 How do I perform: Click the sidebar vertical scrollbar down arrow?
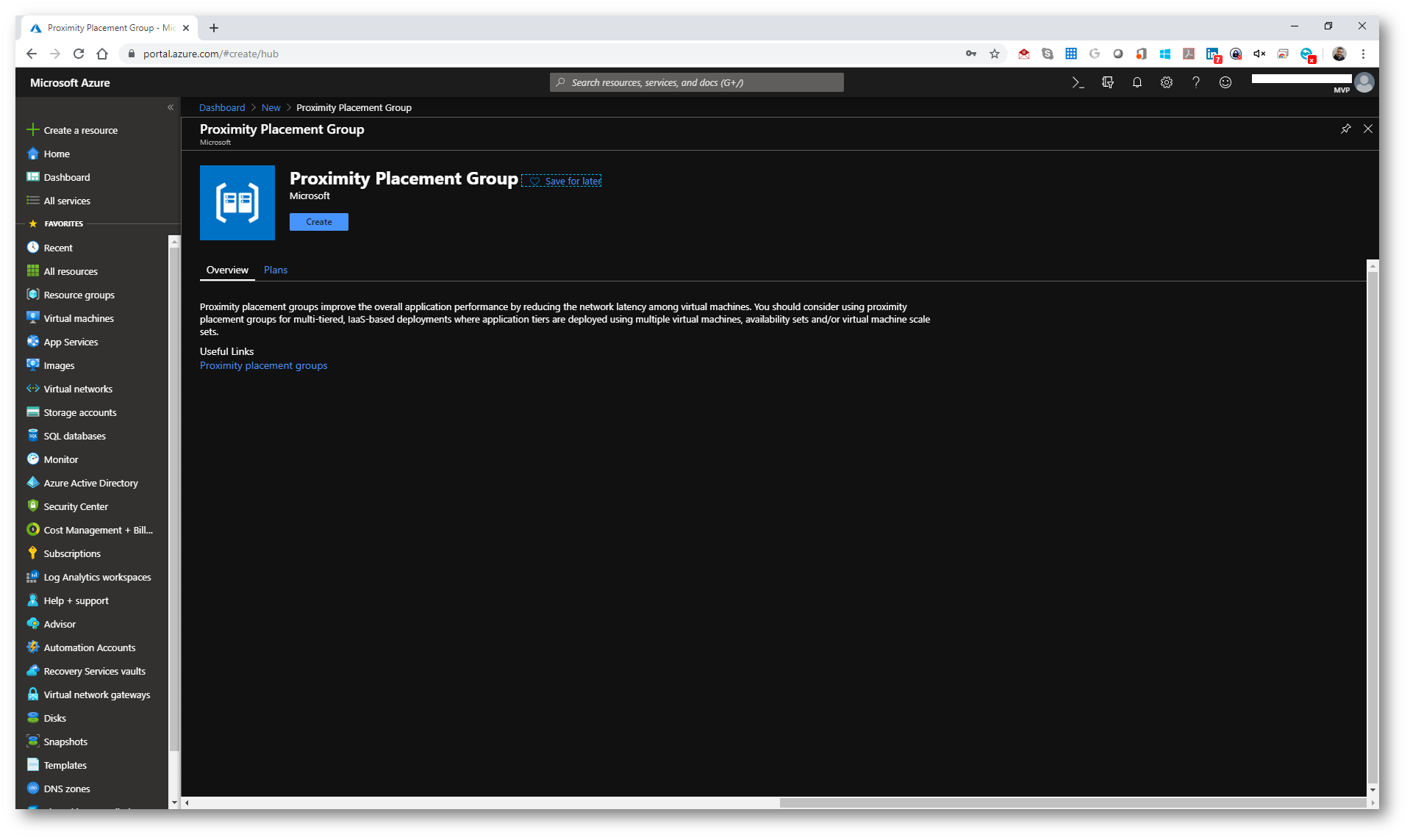[x=174, y=803]
